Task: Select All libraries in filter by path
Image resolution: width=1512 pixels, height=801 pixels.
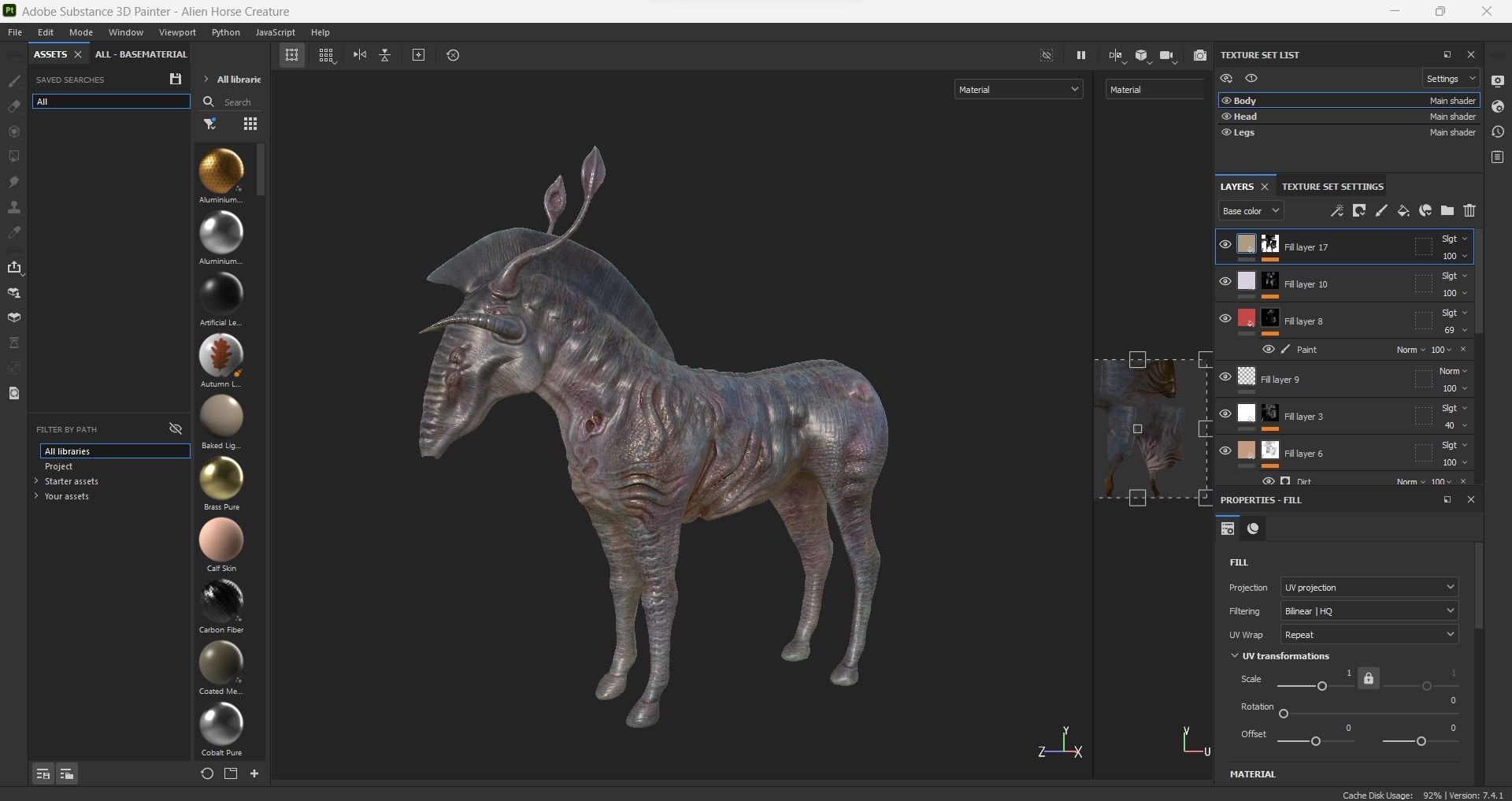Action: tap(115, 451)
